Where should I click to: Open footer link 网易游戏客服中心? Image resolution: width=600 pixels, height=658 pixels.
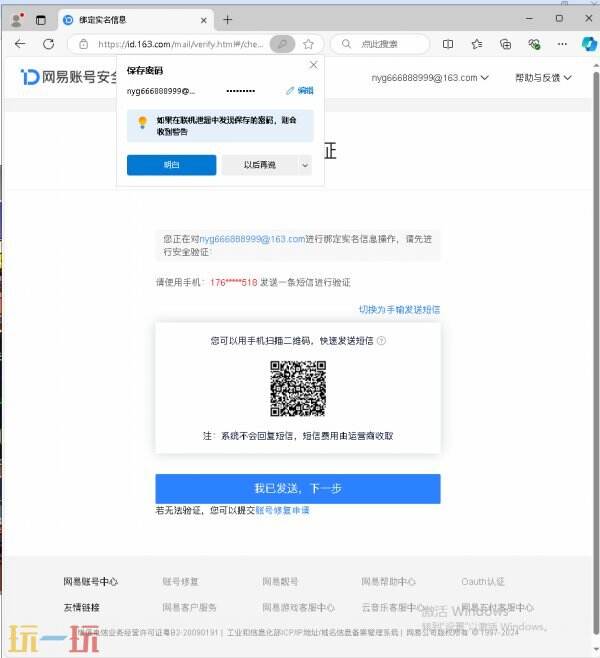(x=298, y=607)
